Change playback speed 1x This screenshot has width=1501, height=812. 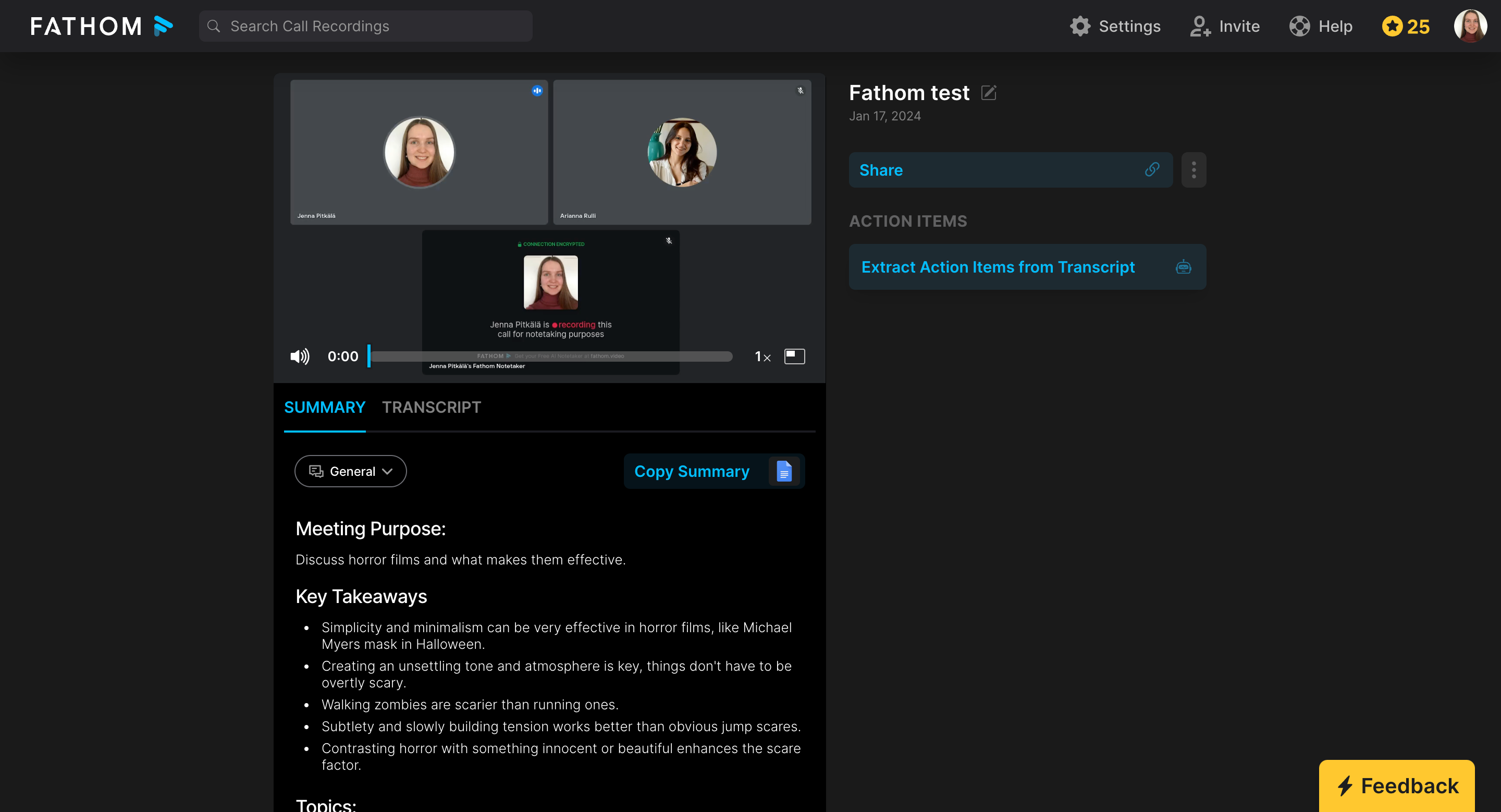762,356
